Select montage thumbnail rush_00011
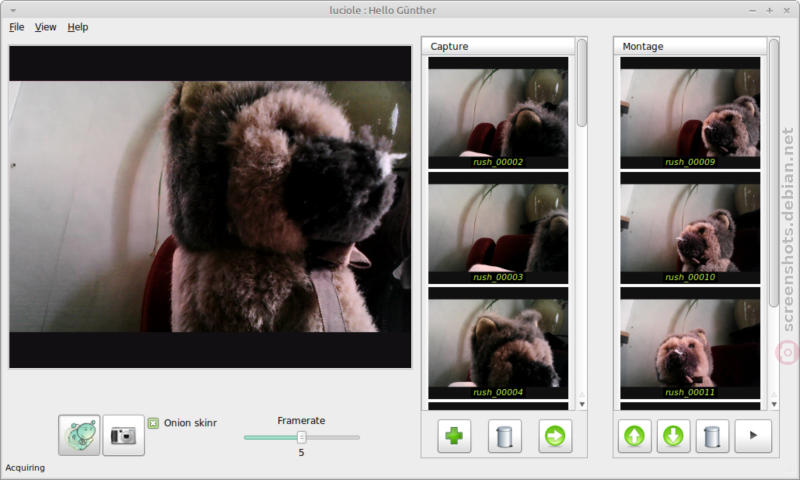Screen dimensions: 800x480 click(x=690, y=343)
